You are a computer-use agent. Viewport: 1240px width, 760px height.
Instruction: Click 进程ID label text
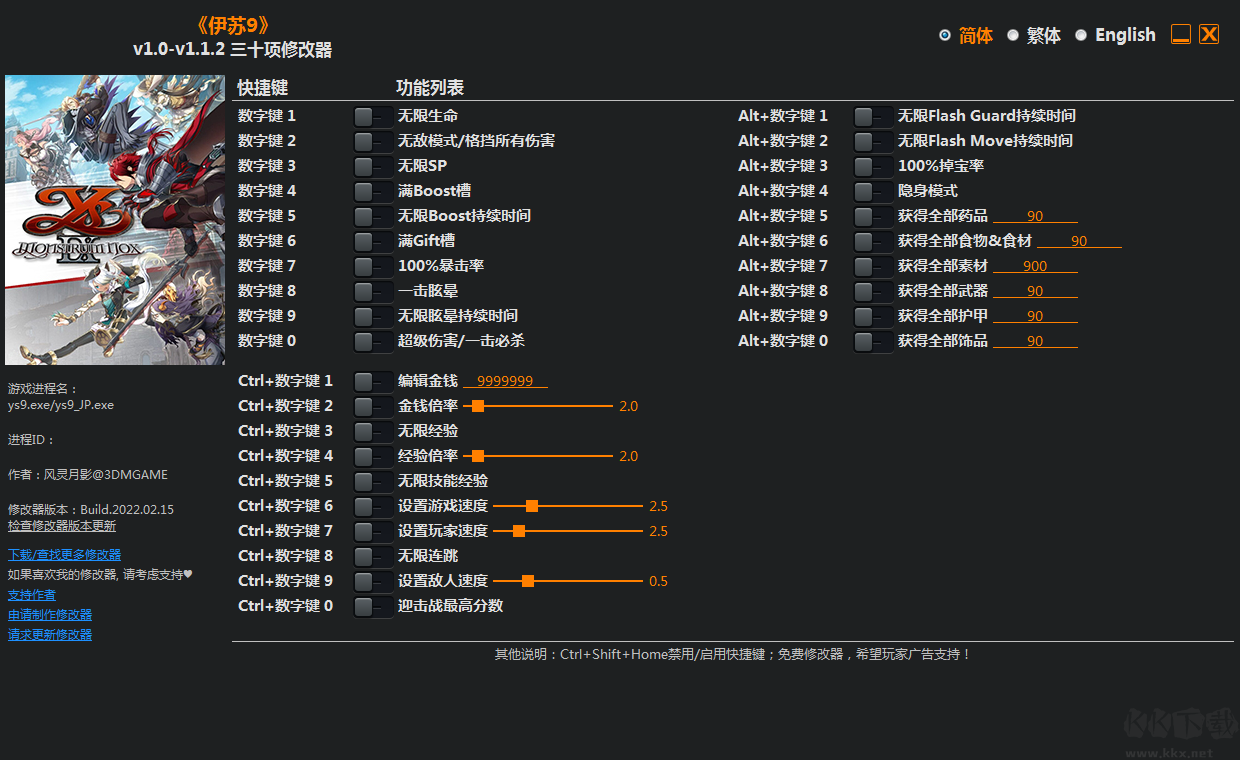click(x=32, y=440)
